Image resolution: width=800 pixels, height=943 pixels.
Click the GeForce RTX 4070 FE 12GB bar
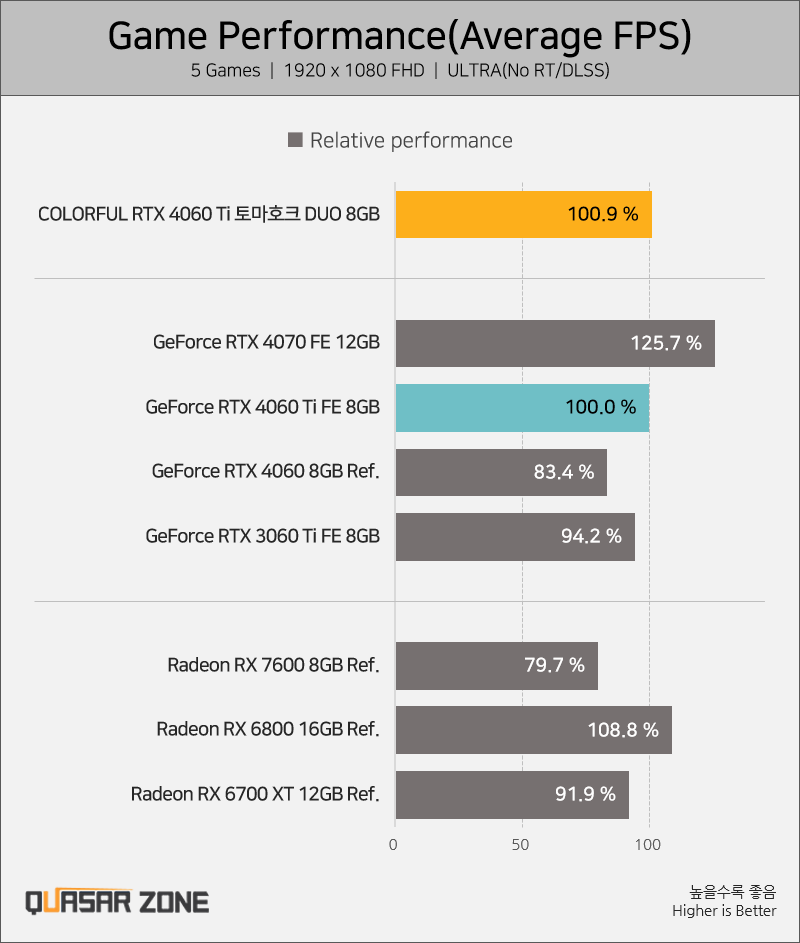[x=555, y=343]
